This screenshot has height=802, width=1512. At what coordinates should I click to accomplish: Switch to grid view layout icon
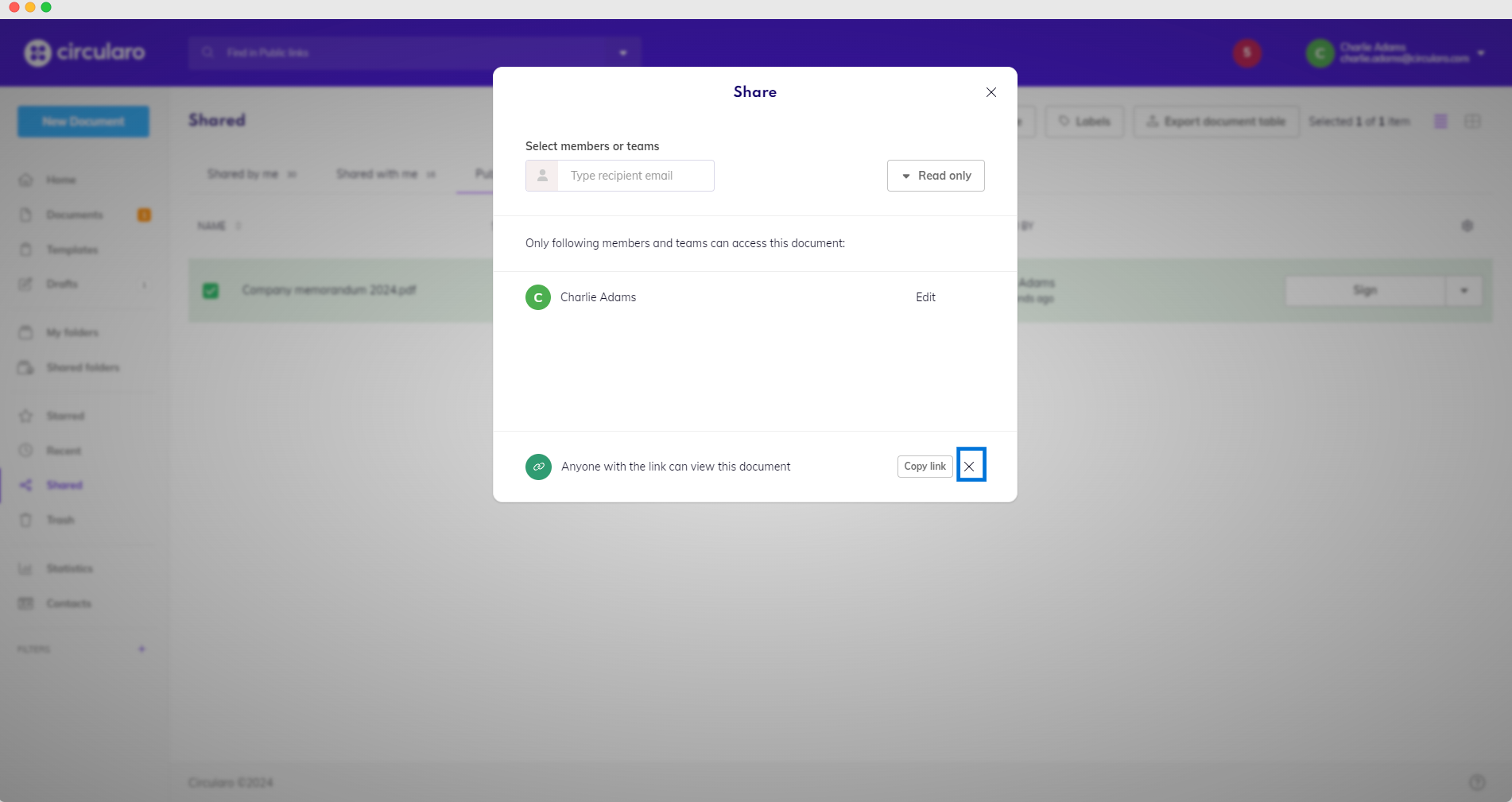1472,122
